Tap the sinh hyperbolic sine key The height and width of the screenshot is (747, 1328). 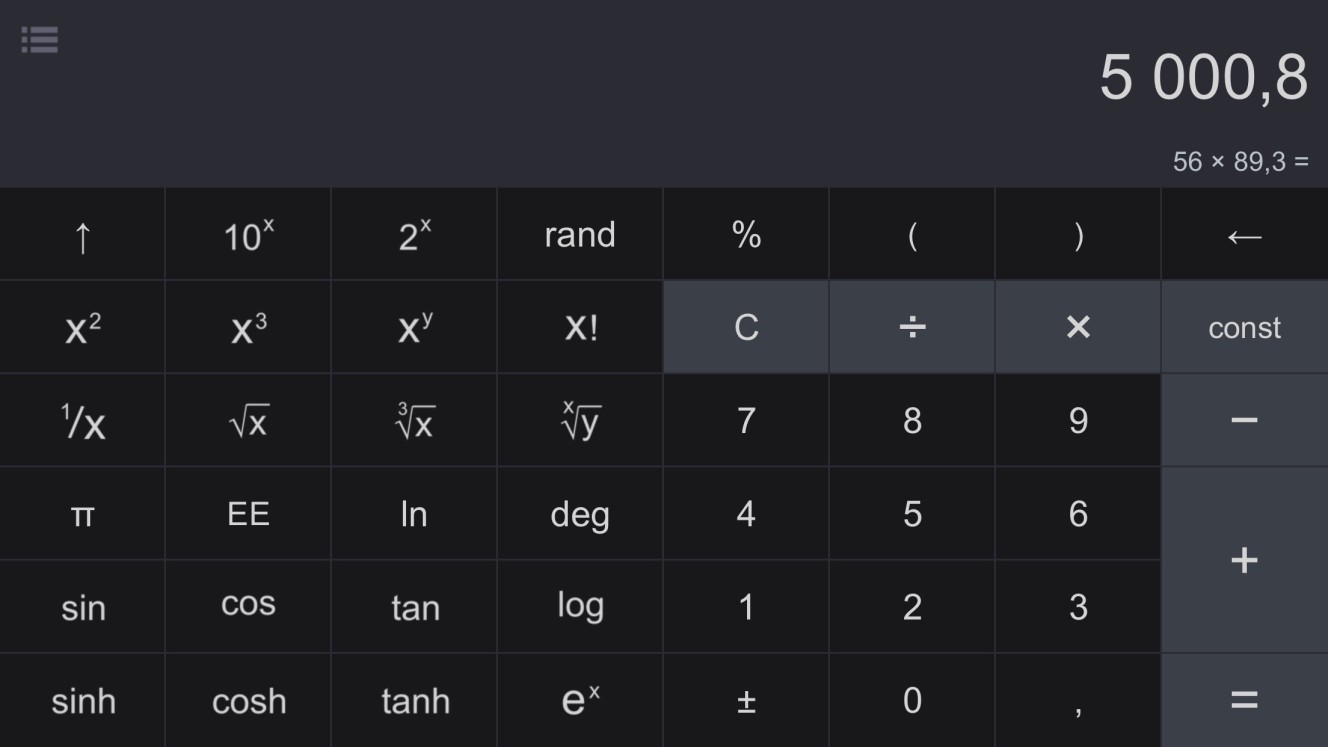tap(82, 701)
